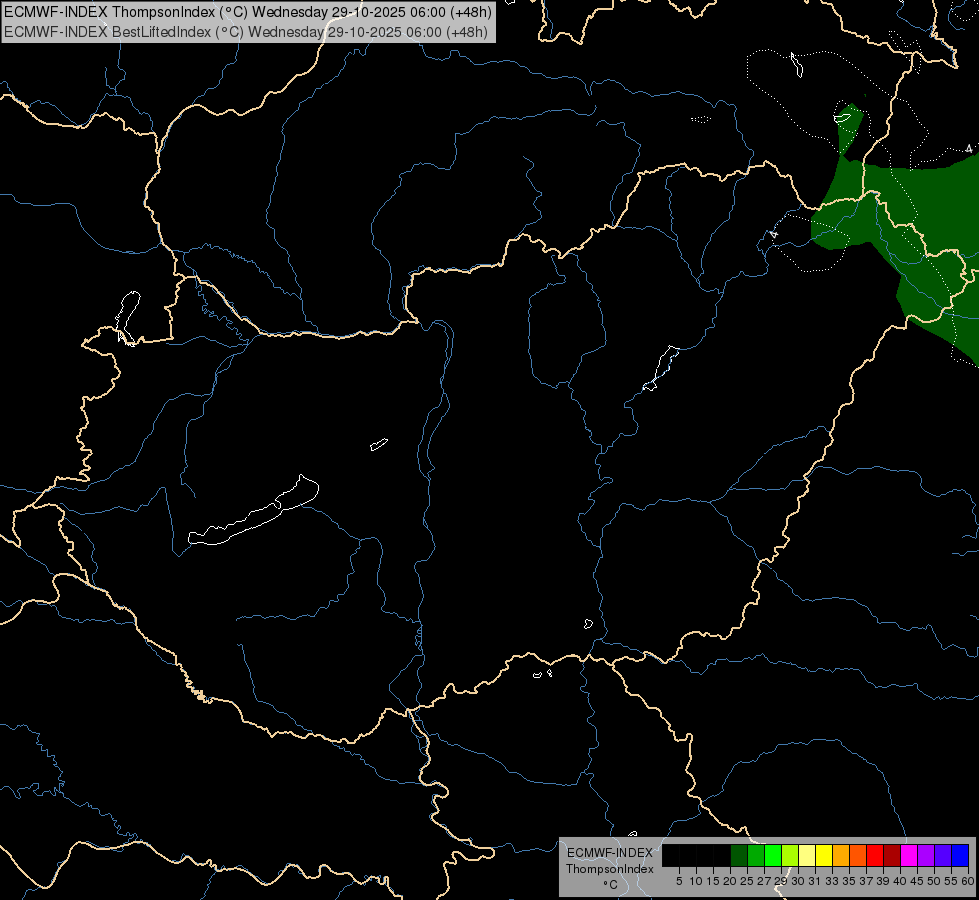Pick the violet 50–55 legend swatch
Viewport: 979px width, 900px height.
(x=943, y=855)
